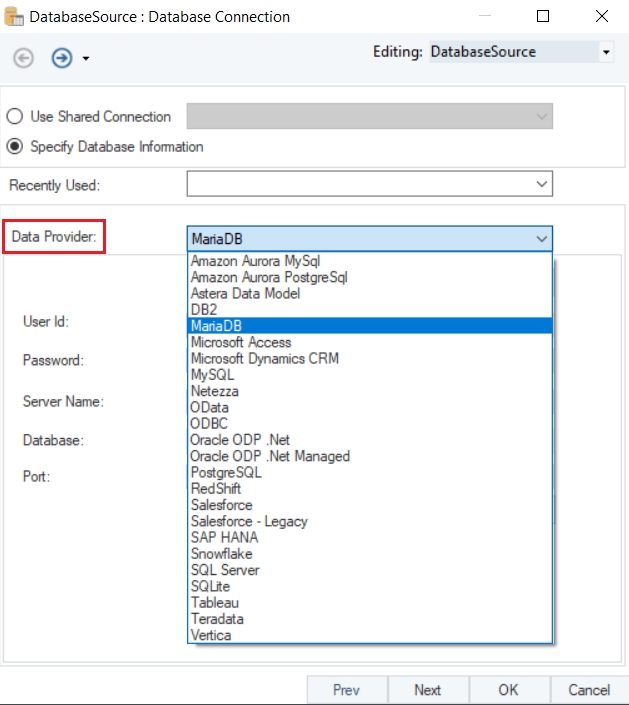Select Oracle ODP .Net Managed

370,456
